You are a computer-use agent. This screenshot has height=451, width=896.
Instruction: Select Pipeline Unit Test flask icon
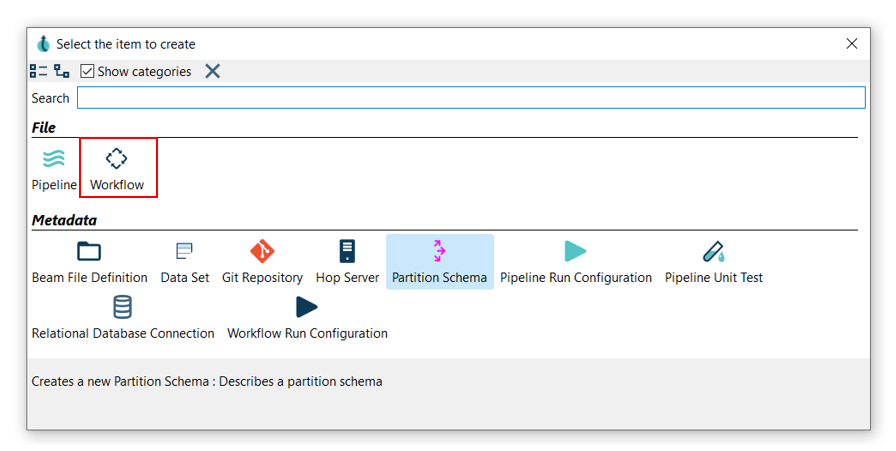pos(713,251)
